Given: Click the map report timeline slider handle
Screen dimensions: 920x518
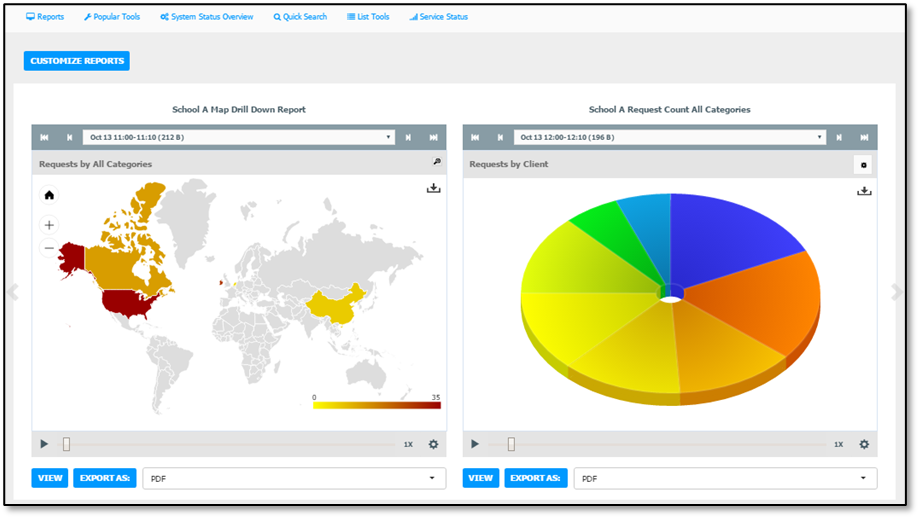Looking at the screenshot, I should point(66,444).
